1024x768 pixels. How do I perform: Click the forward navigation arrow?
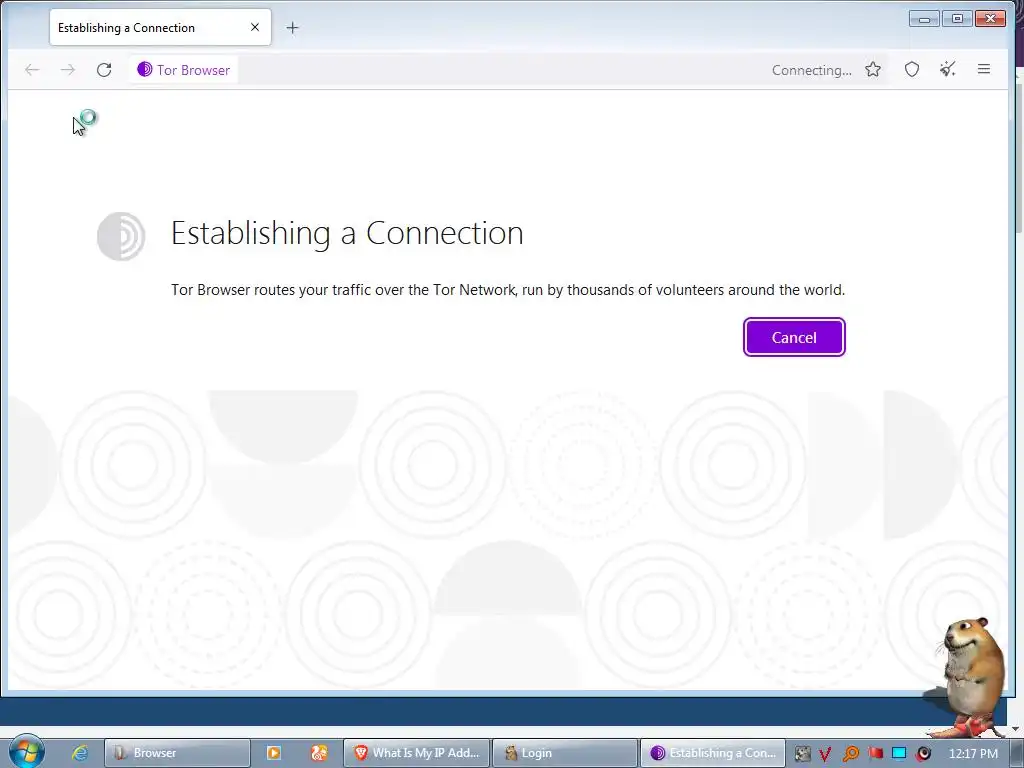[x=68, y=70]
